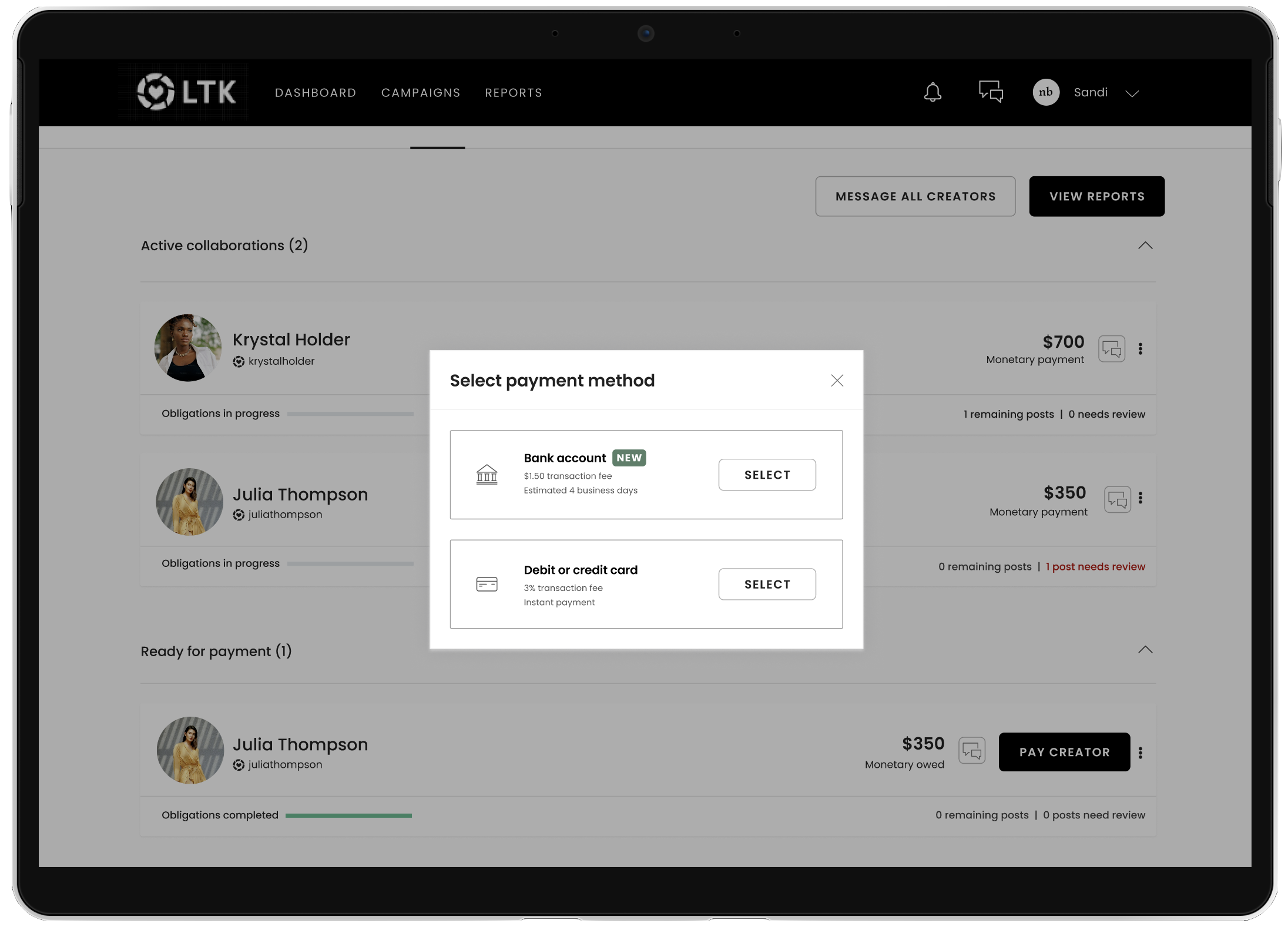Open the chat icon beside Julia's $350 monetary payment
Screen dimensions: 1288x927
(x=1117, y=500)
